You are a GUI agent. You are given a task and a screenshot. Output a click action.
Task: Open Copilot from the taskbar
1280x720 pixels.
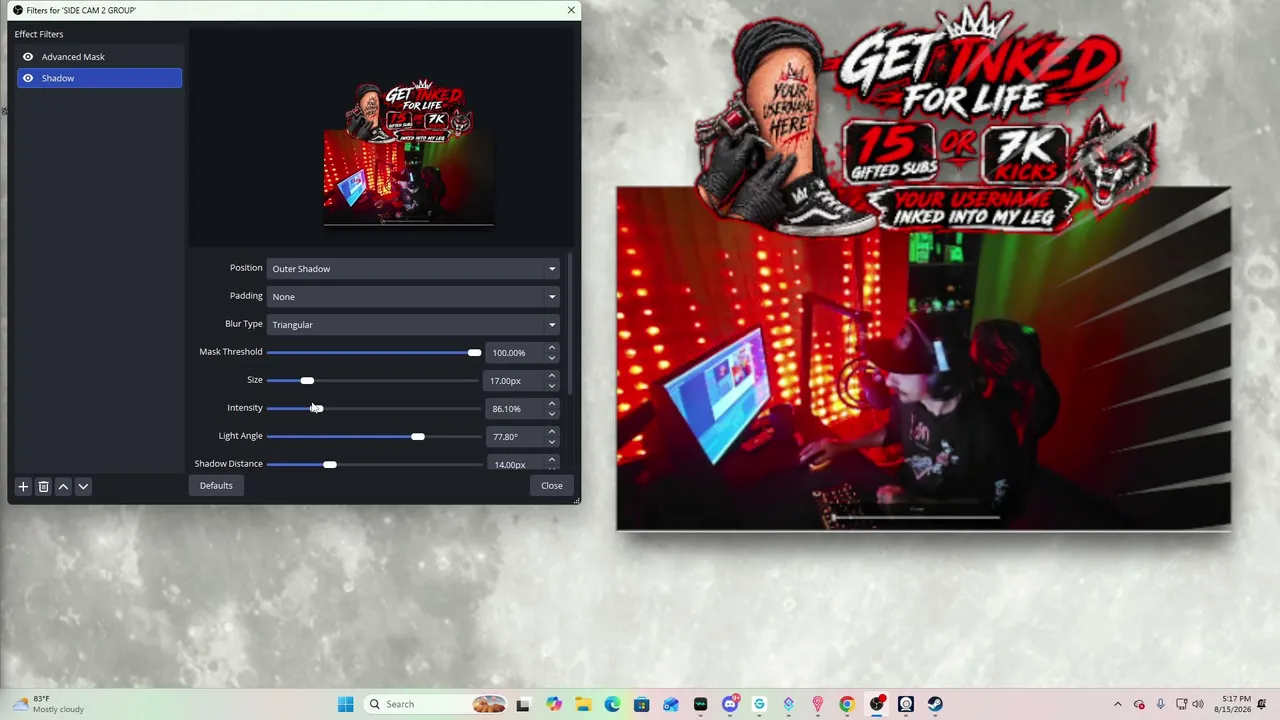click(x=554, y=704)
